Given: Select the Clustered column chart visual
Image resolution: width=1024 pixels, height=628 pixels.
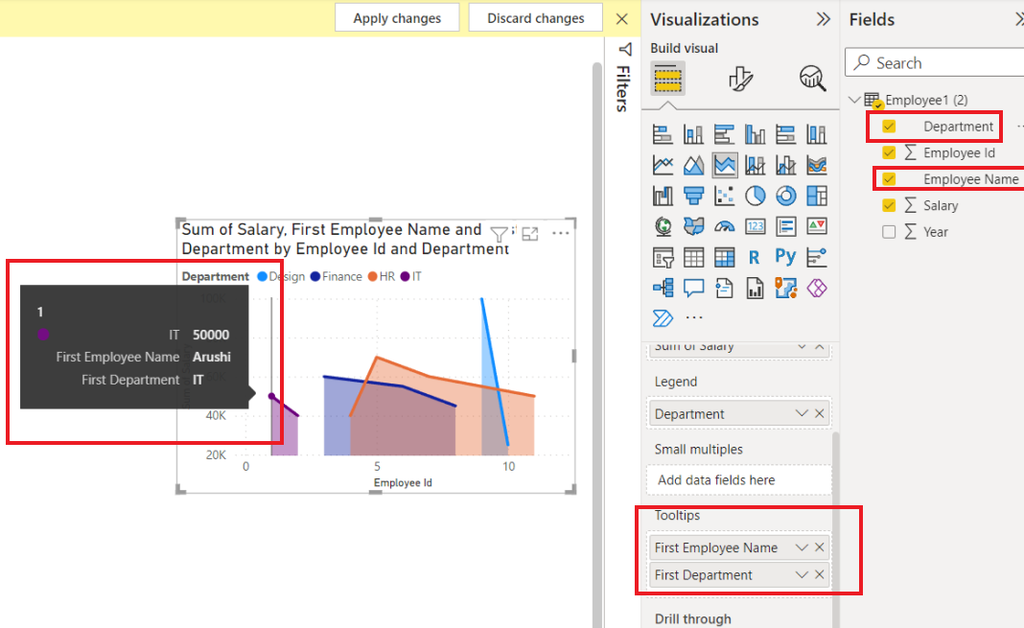Looking at the screenshot, I should 755,134.
